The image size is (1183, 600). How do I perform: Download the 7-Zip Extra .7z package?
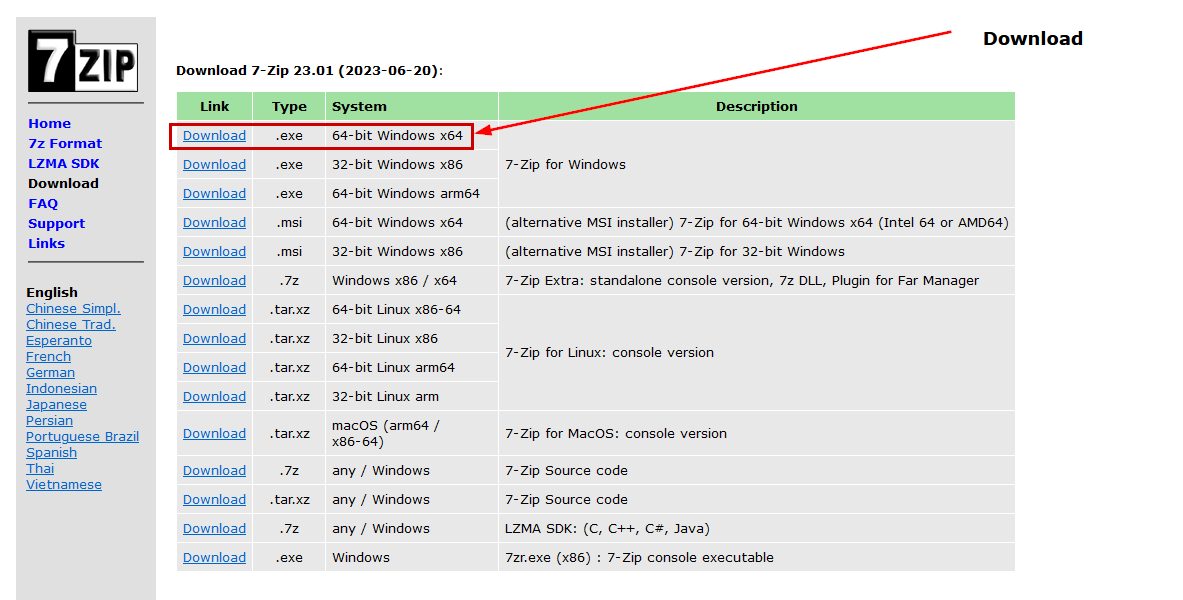point(214,281)
